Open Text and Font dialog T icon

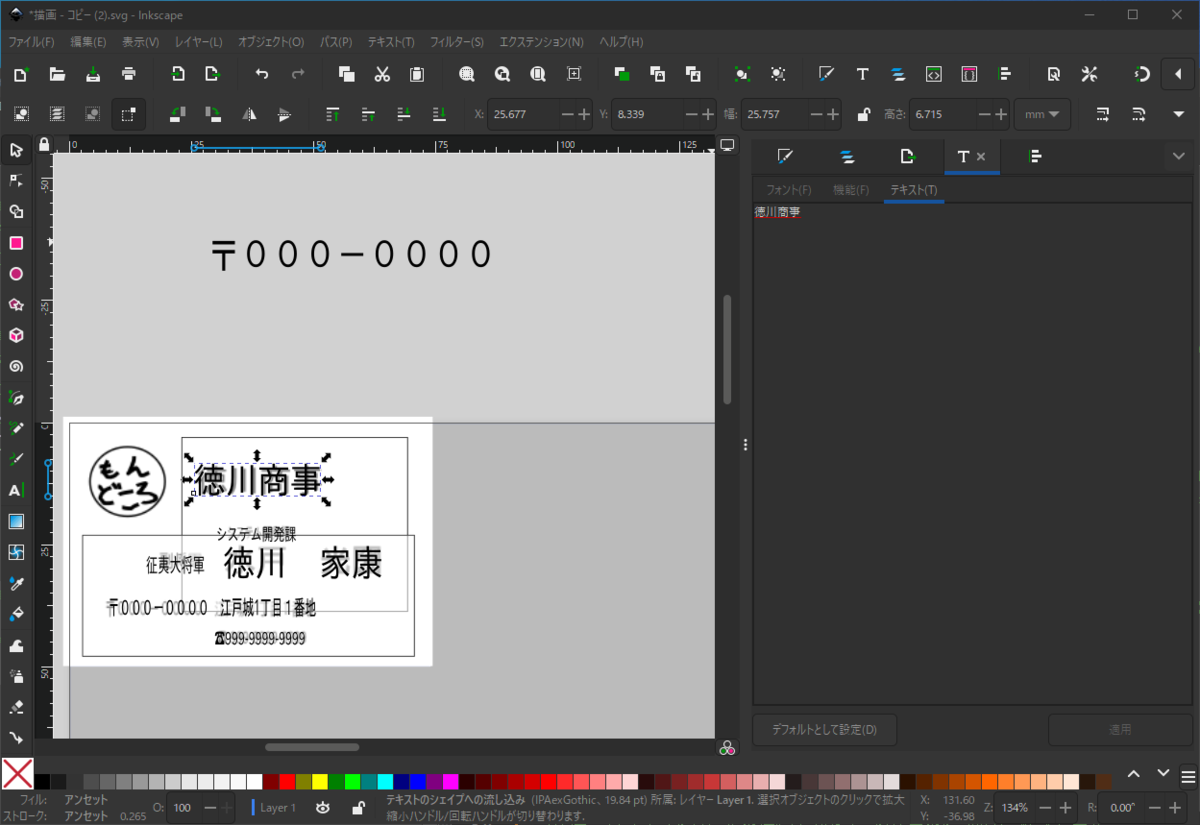click(862, 74)
